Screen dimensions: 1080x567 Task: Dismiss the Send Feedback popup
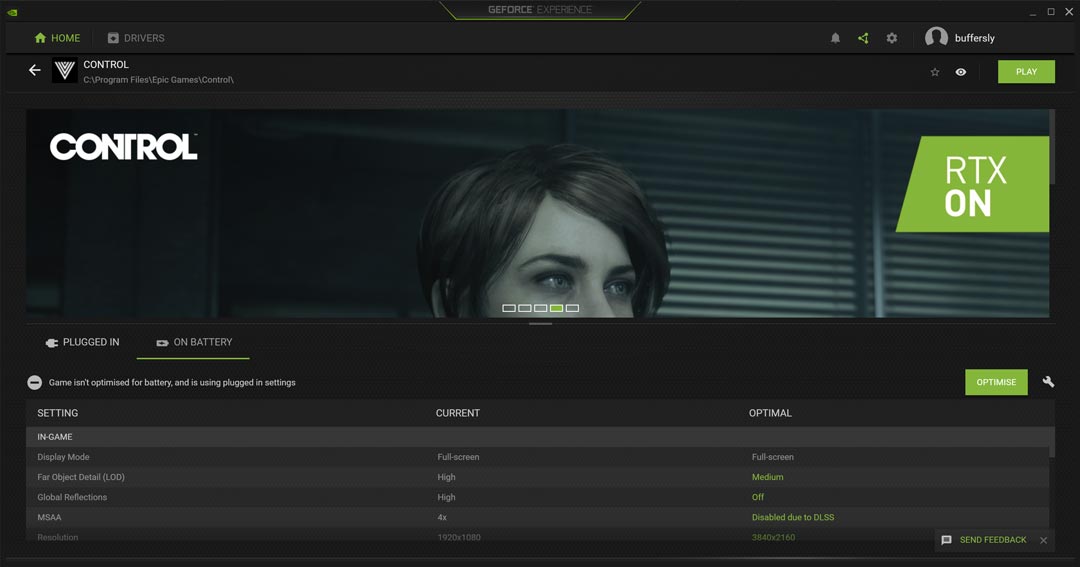tap(1043, 540)
